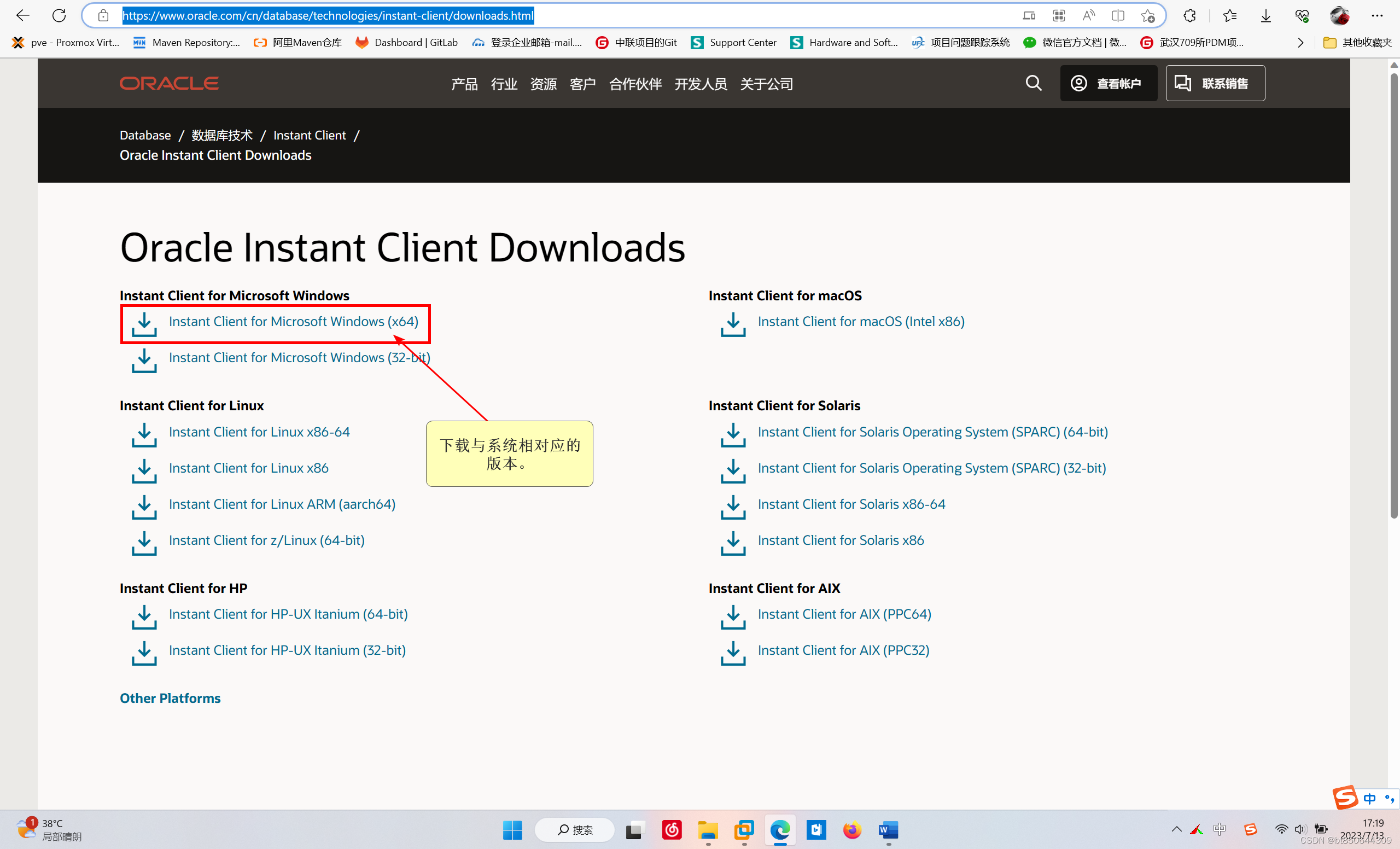Click add to favorites star icon
Viewport: 1400px width, 849px height.
pyautogui.click(x=1147, y=15)
